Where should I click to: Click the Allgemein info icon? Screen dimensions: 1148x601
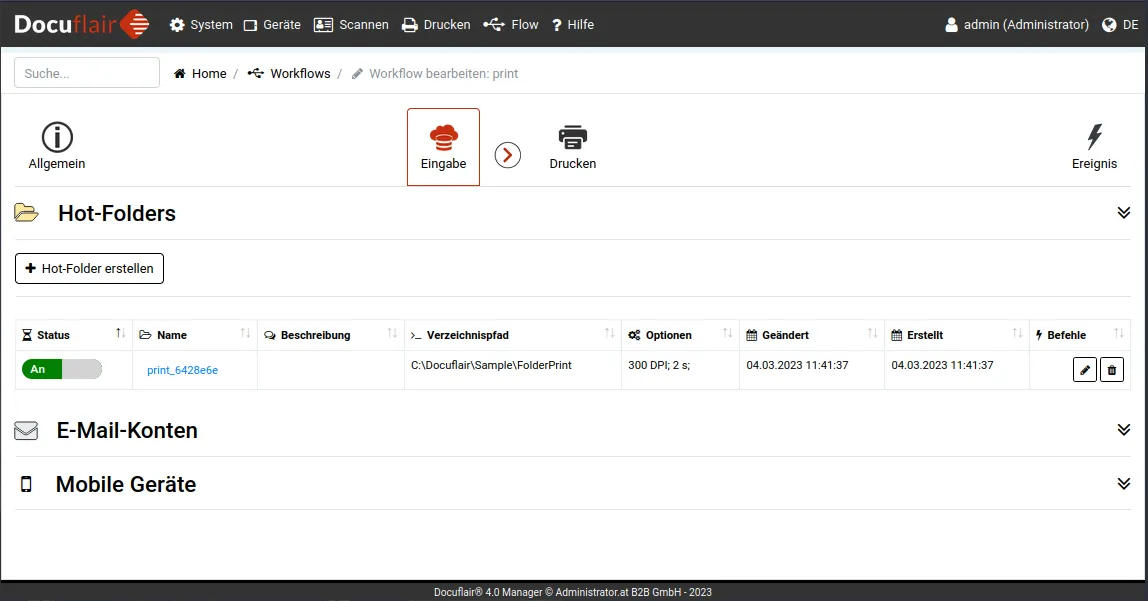[x=57, y=138]
